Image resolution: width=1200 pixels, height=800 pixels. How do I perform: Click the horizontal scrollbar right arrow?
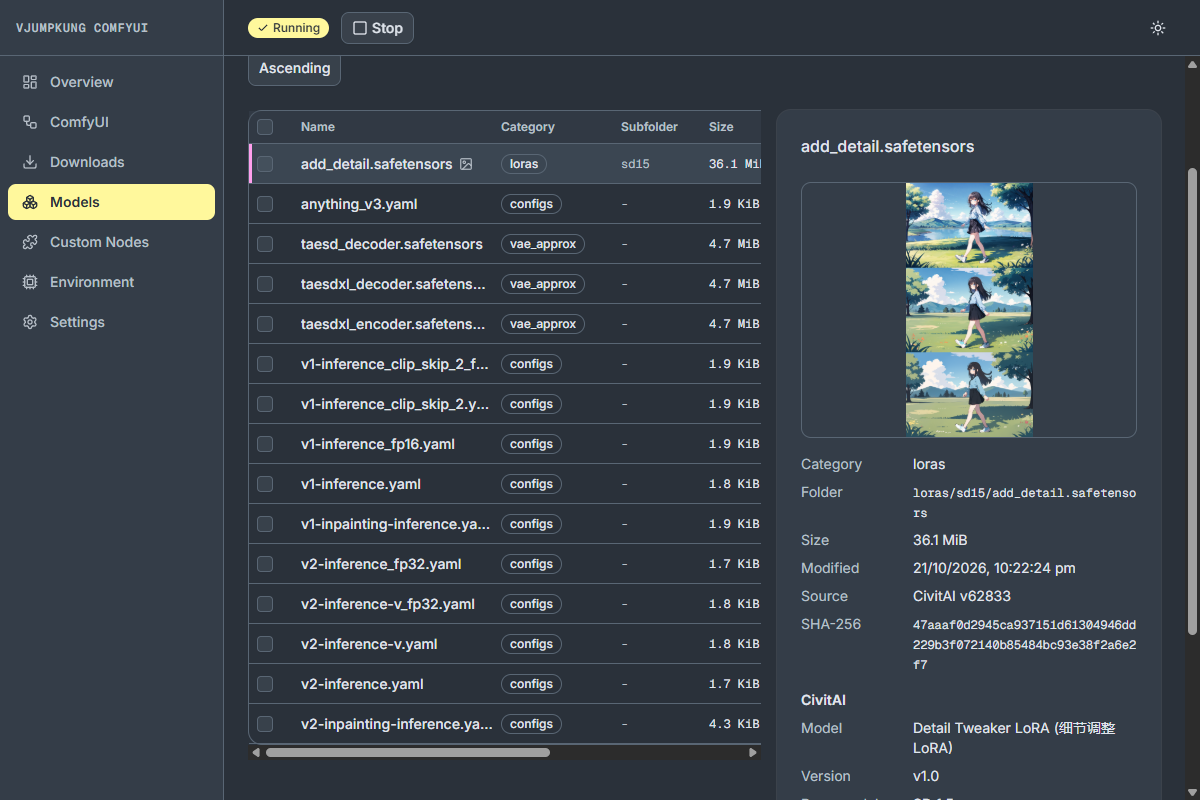[754, 752]
